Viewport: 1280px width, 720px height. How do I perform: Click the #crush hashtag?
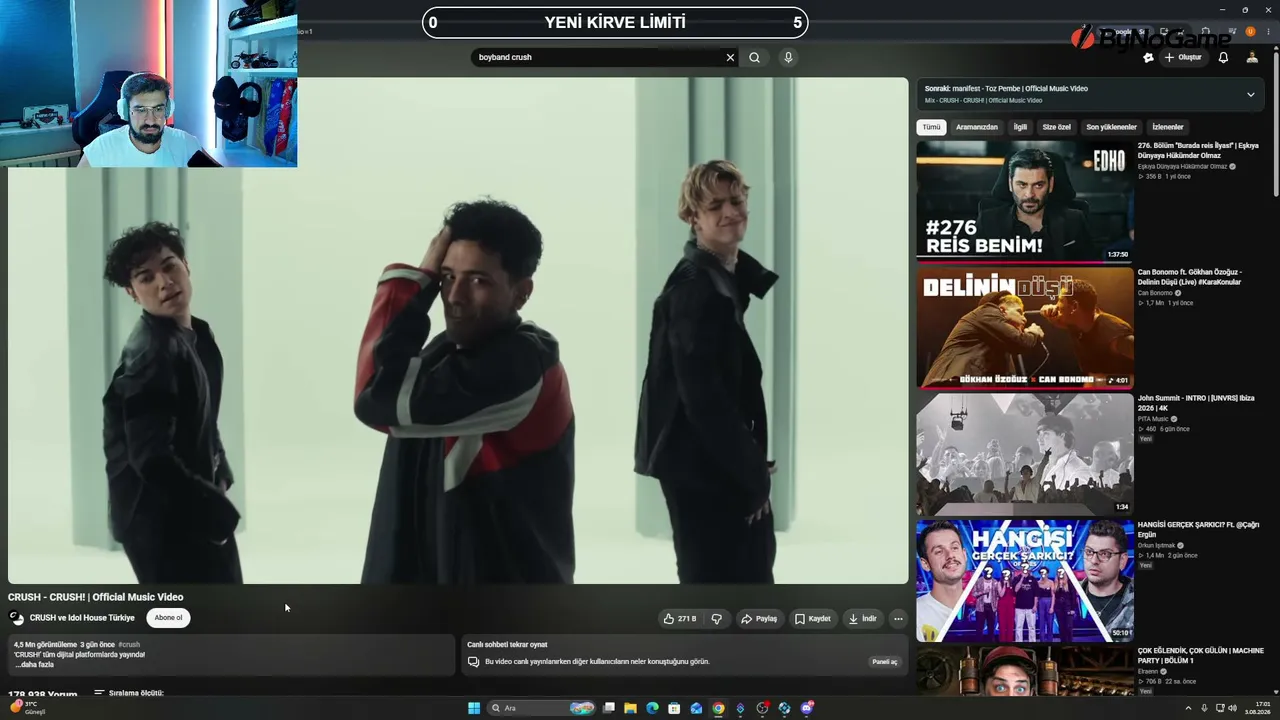pyautogui.click(x=129, y=645)
